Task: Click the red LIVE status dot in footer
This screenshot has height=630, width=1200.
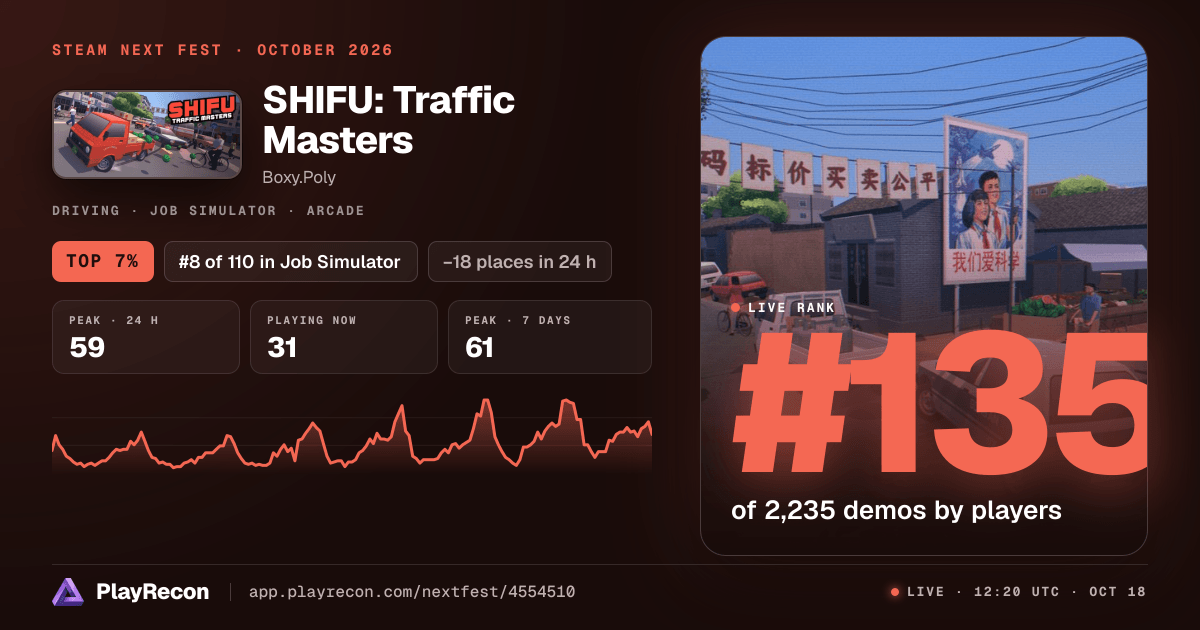Action: pos(895,592)
